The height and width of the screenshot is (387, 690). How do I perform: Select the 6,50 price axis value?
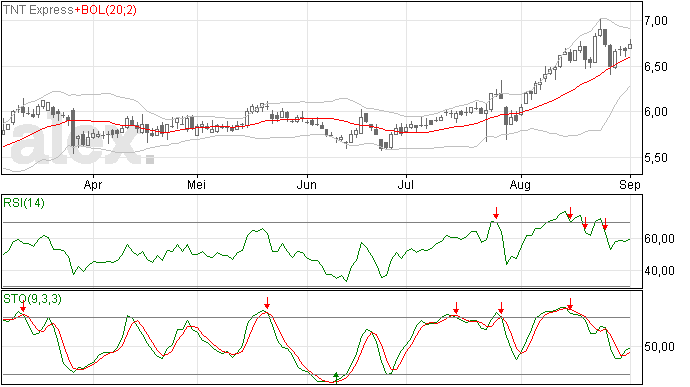[656, 67]
